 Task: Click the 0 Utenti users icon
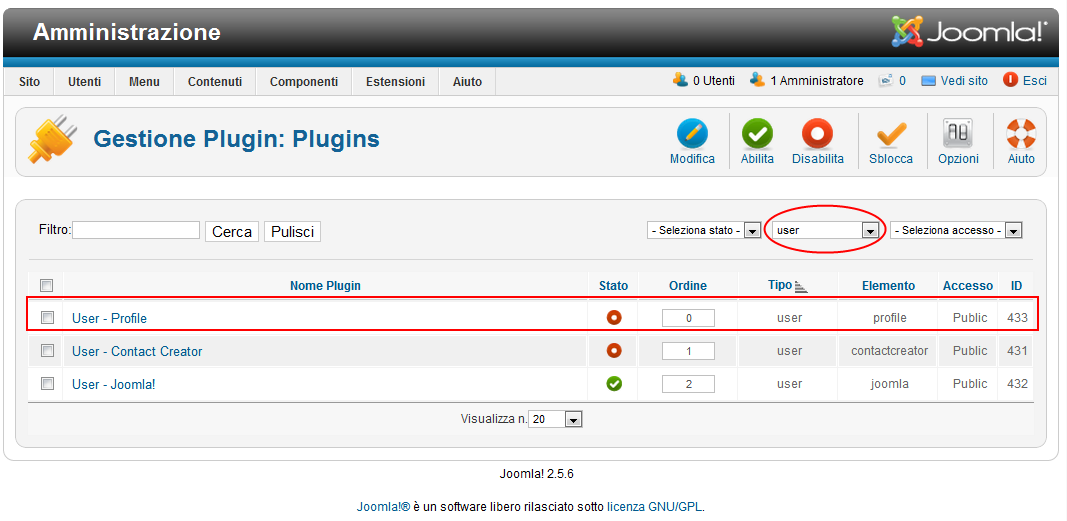click(x=680, y=80)
